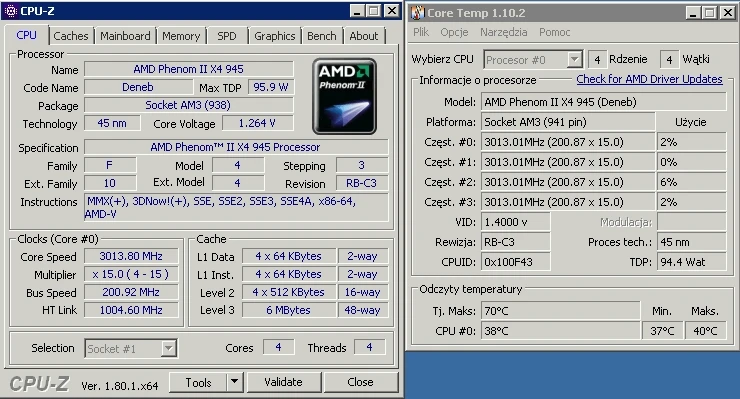Screen dimensions: 740x399
Task: Click the L1 Data '4 x 64 KBytes' cell
Action: pyautogui.click(x=289, y=256)
